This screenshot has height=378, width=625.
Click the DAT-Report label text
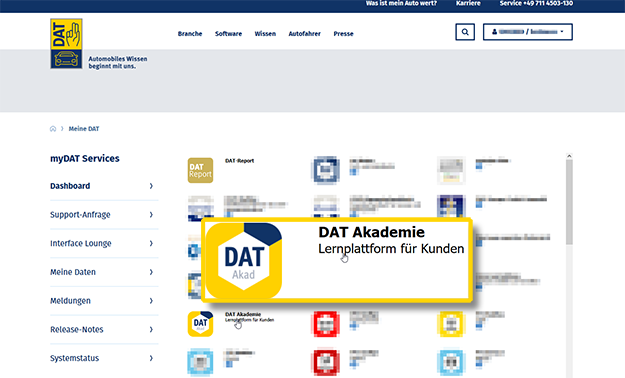[240, 161]
